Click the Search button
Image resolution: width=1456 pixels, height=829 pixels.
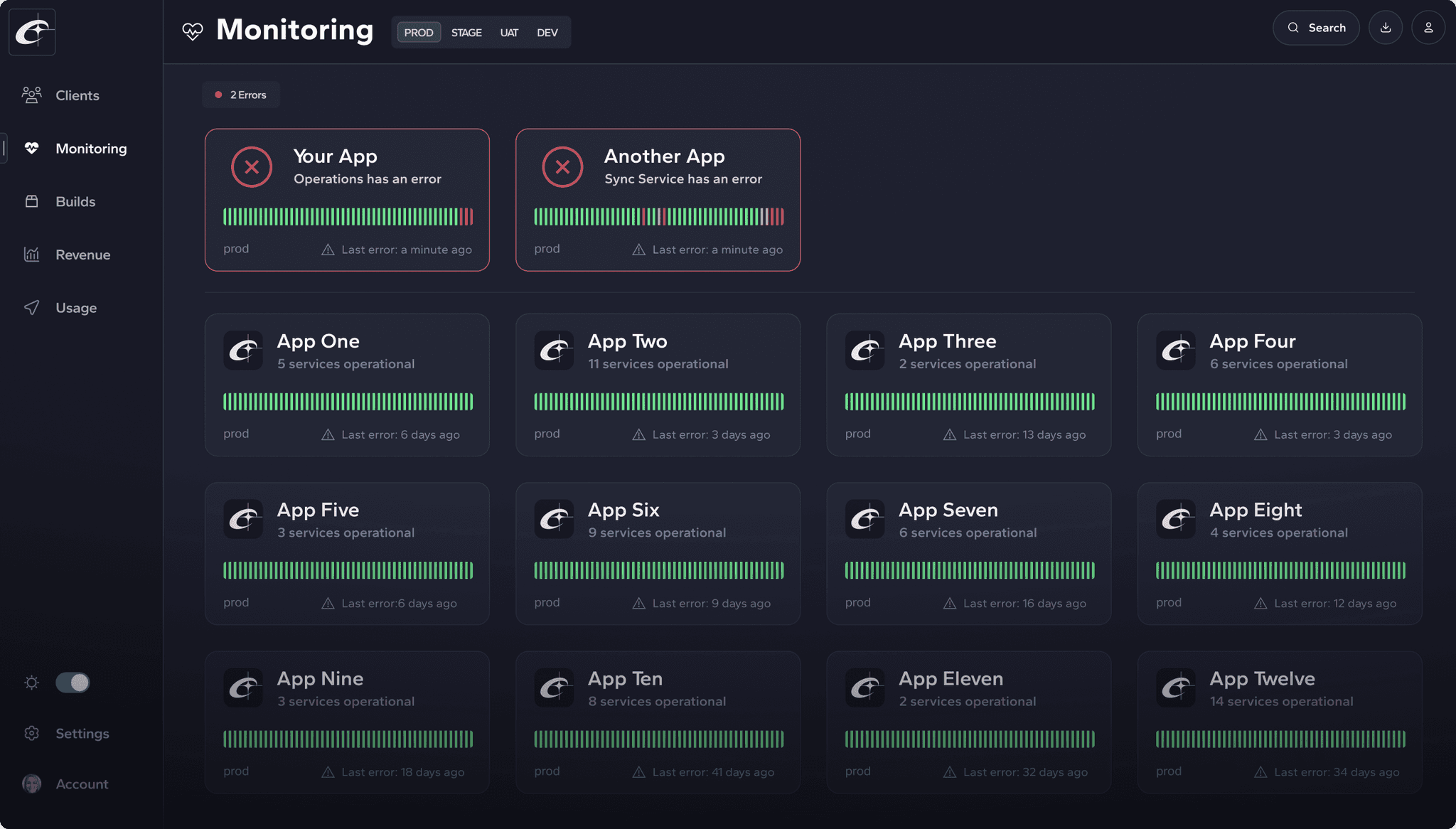coord(1317,28)
